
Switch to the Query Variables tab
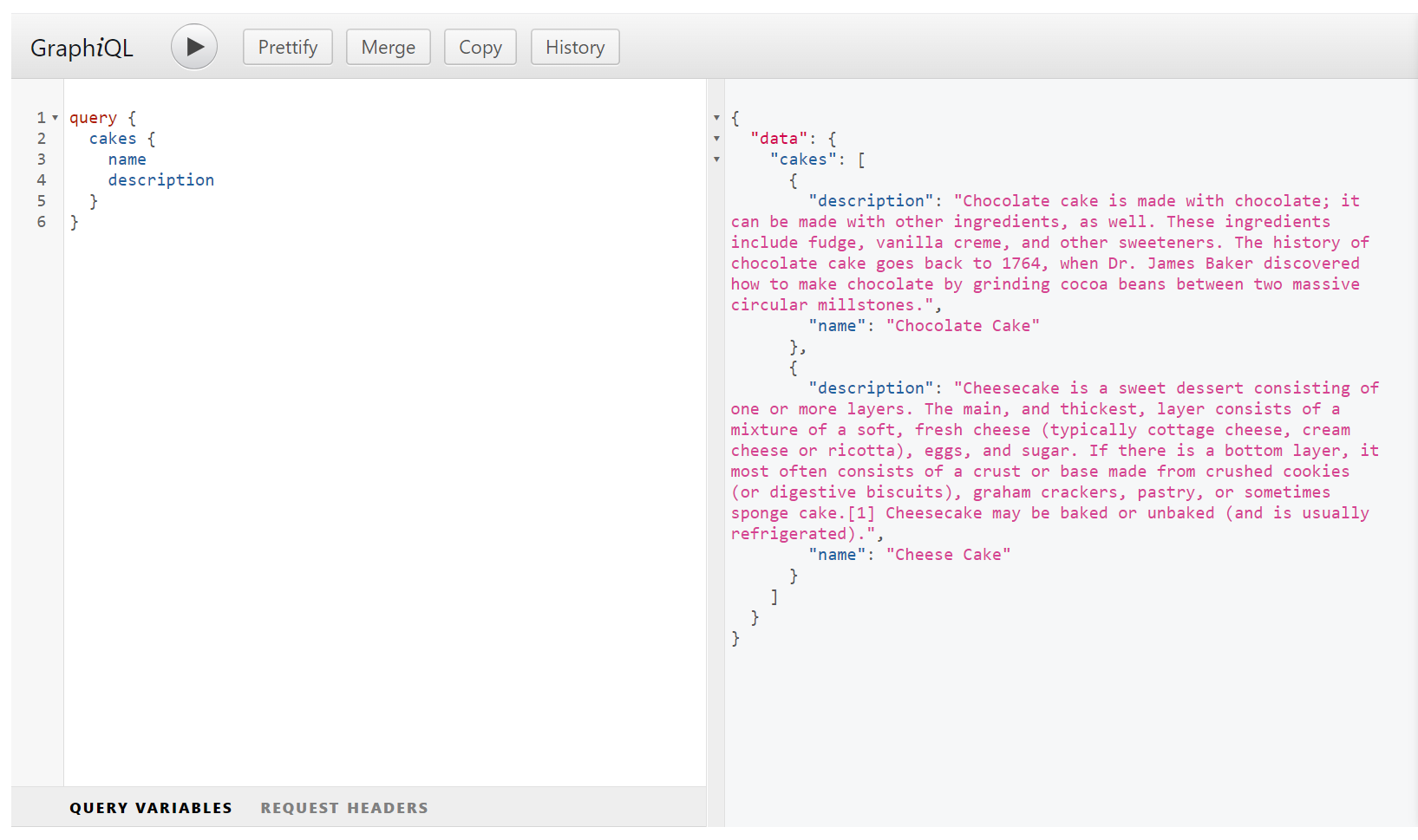point(150,807)
